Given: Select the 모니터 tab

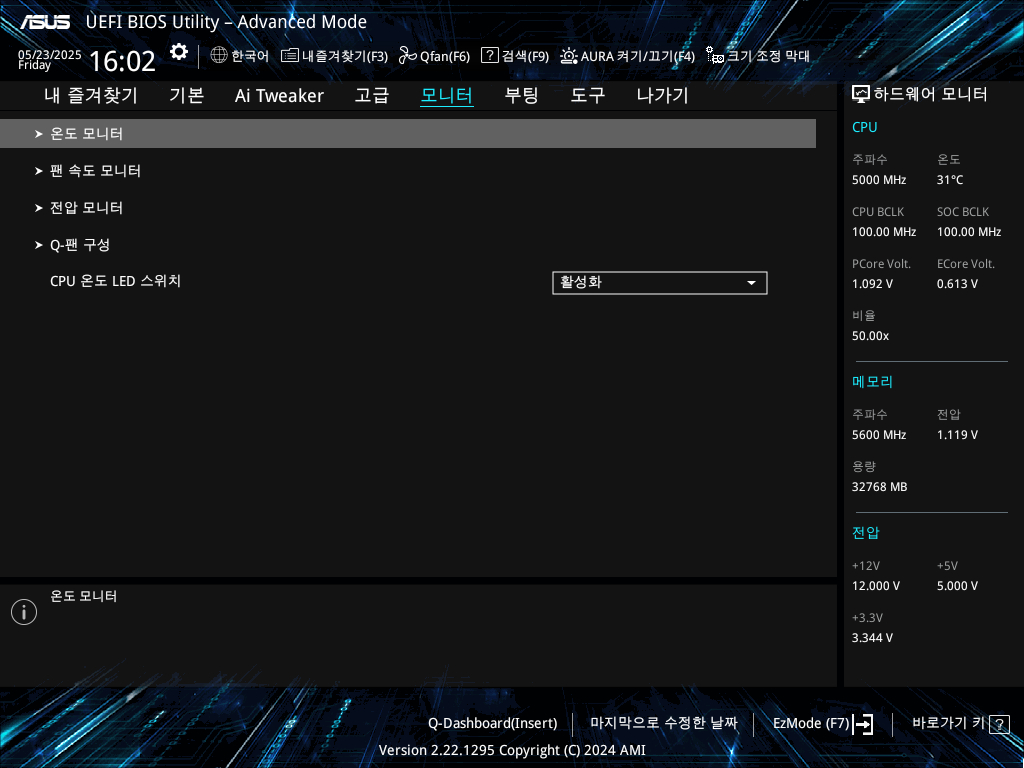Looking at the screenshot, I should pos(447,95).
